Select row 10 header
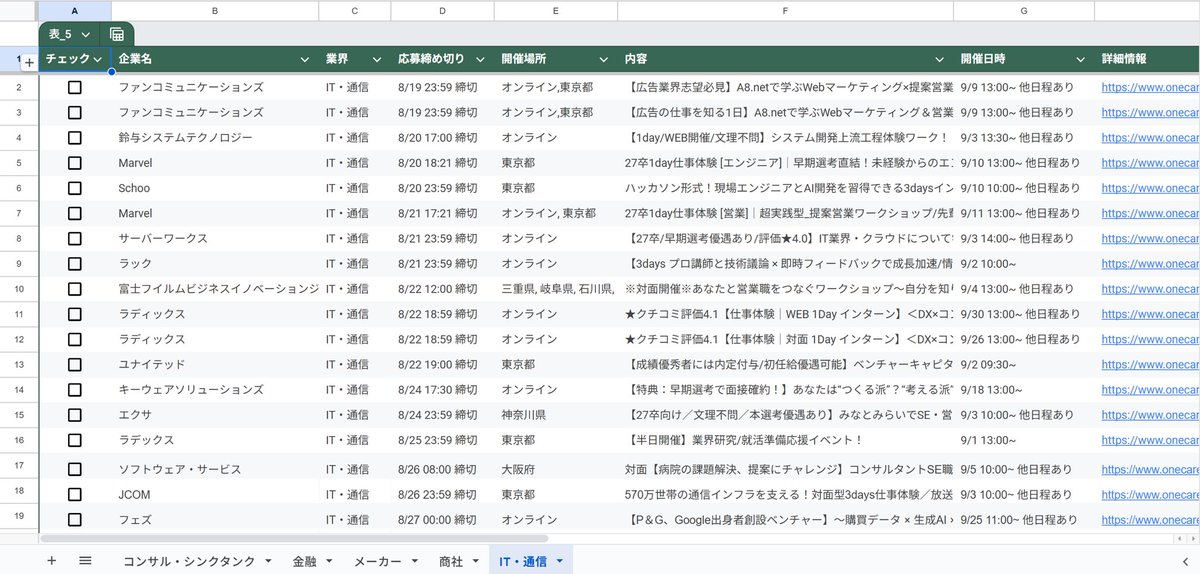Viewport: 1200px width, 574px height. (19, 288)
